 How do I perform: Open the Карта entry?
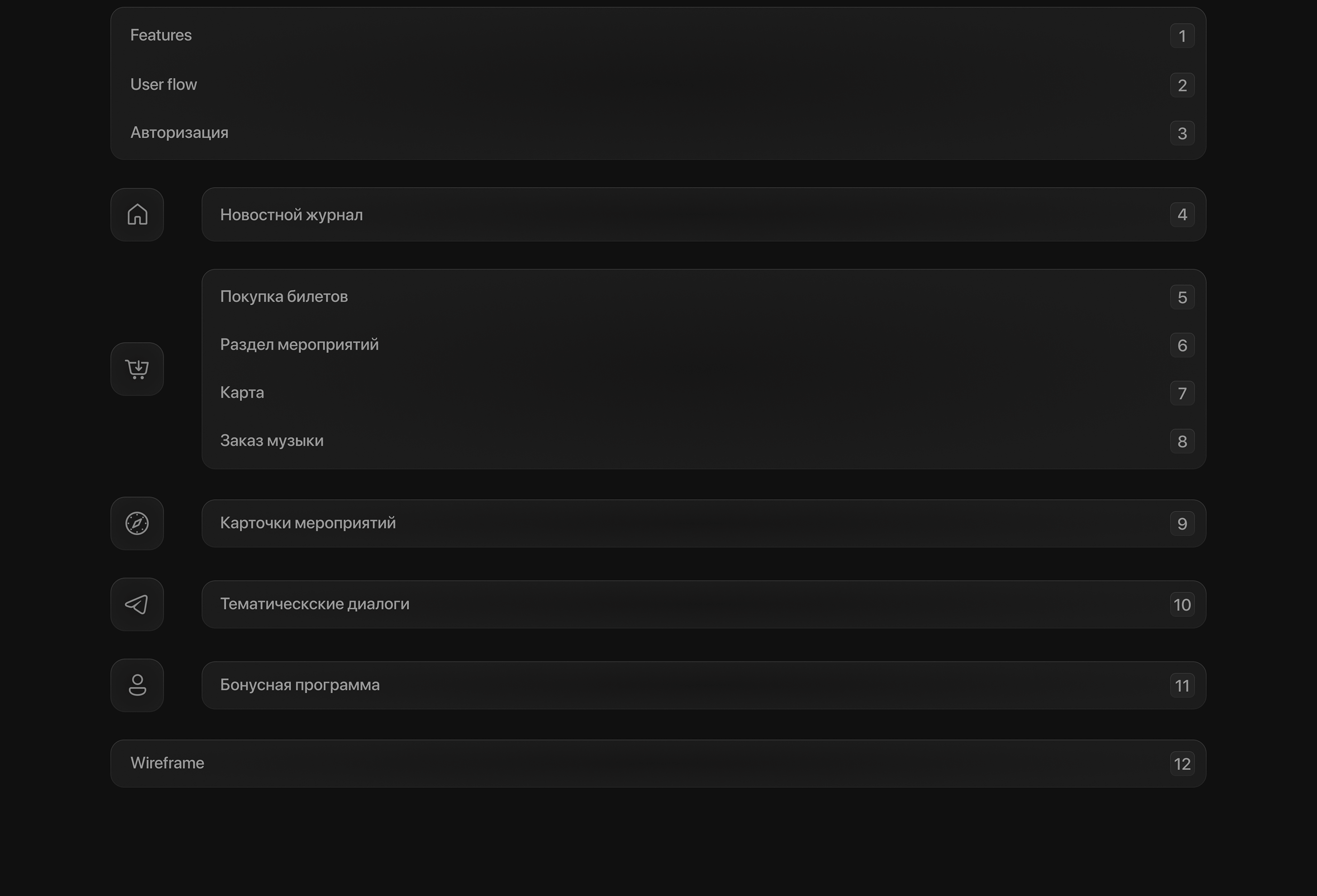[x=242, y=393]
